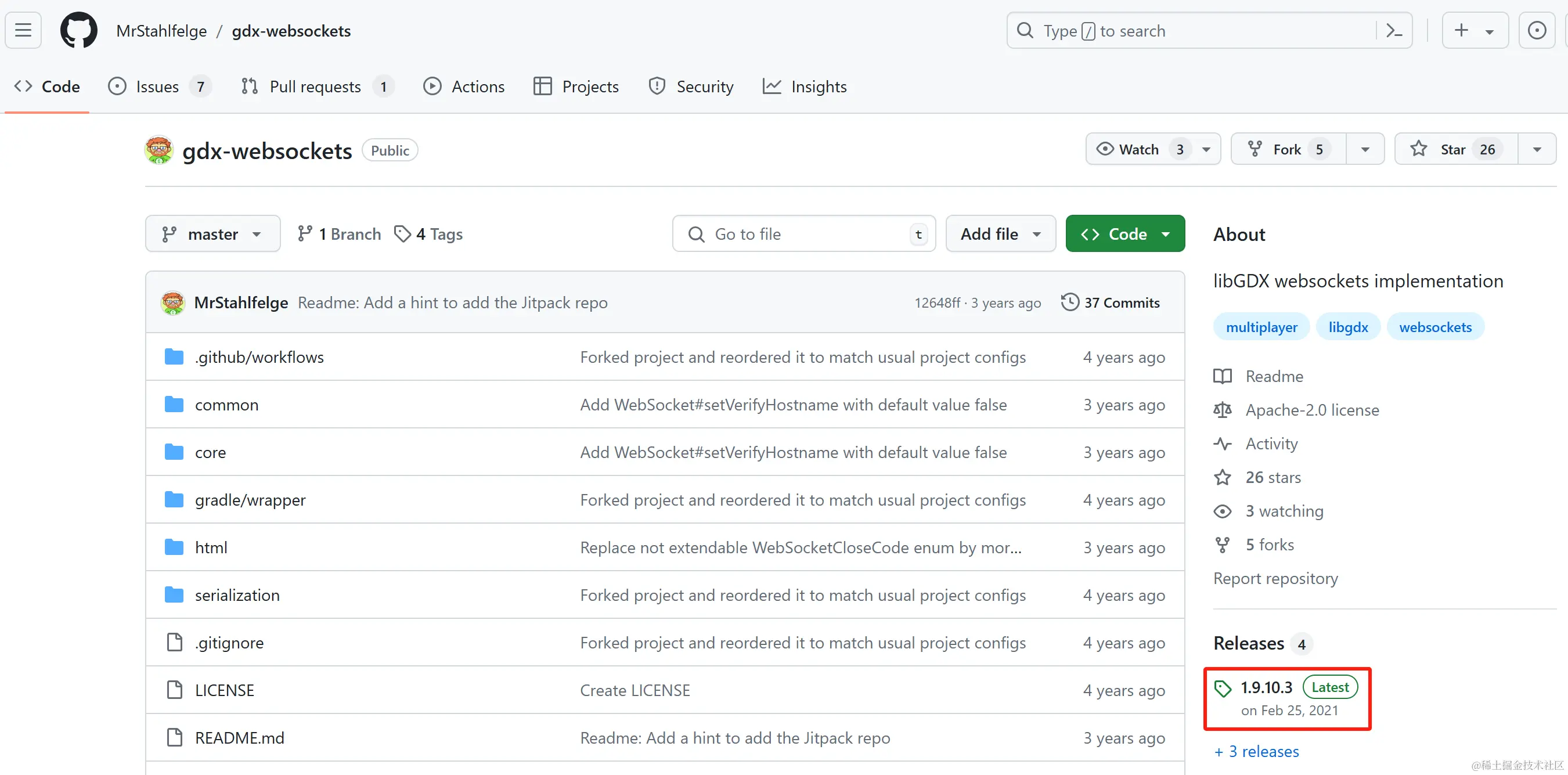The height and width of the screenshot is (775, 1568).
Task: Click the Readme book icon in About
Action: 1222,376
